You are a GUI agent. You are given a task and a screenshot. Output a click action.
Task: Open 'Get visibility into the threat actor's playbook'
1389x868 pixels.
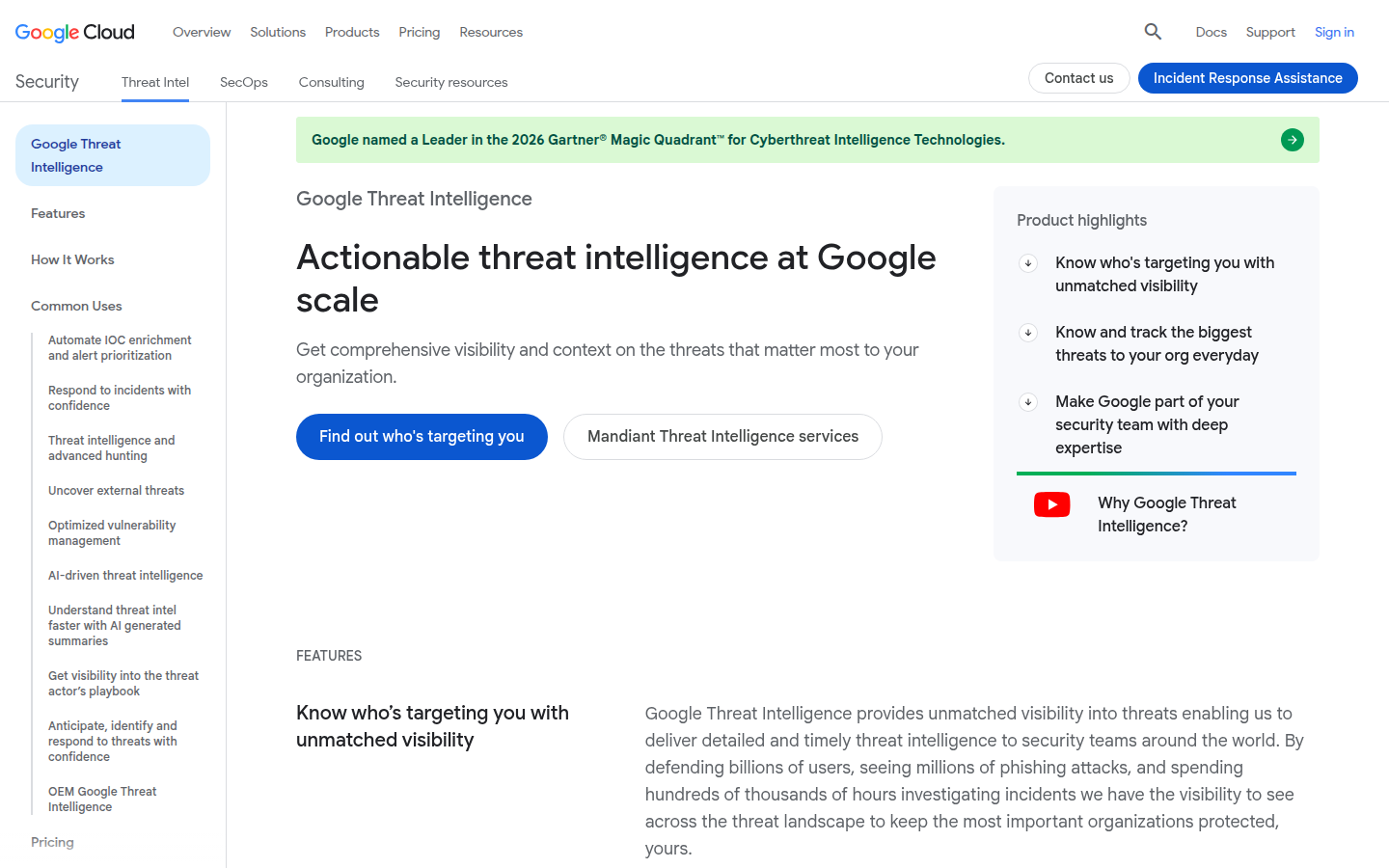coord(123,684)
